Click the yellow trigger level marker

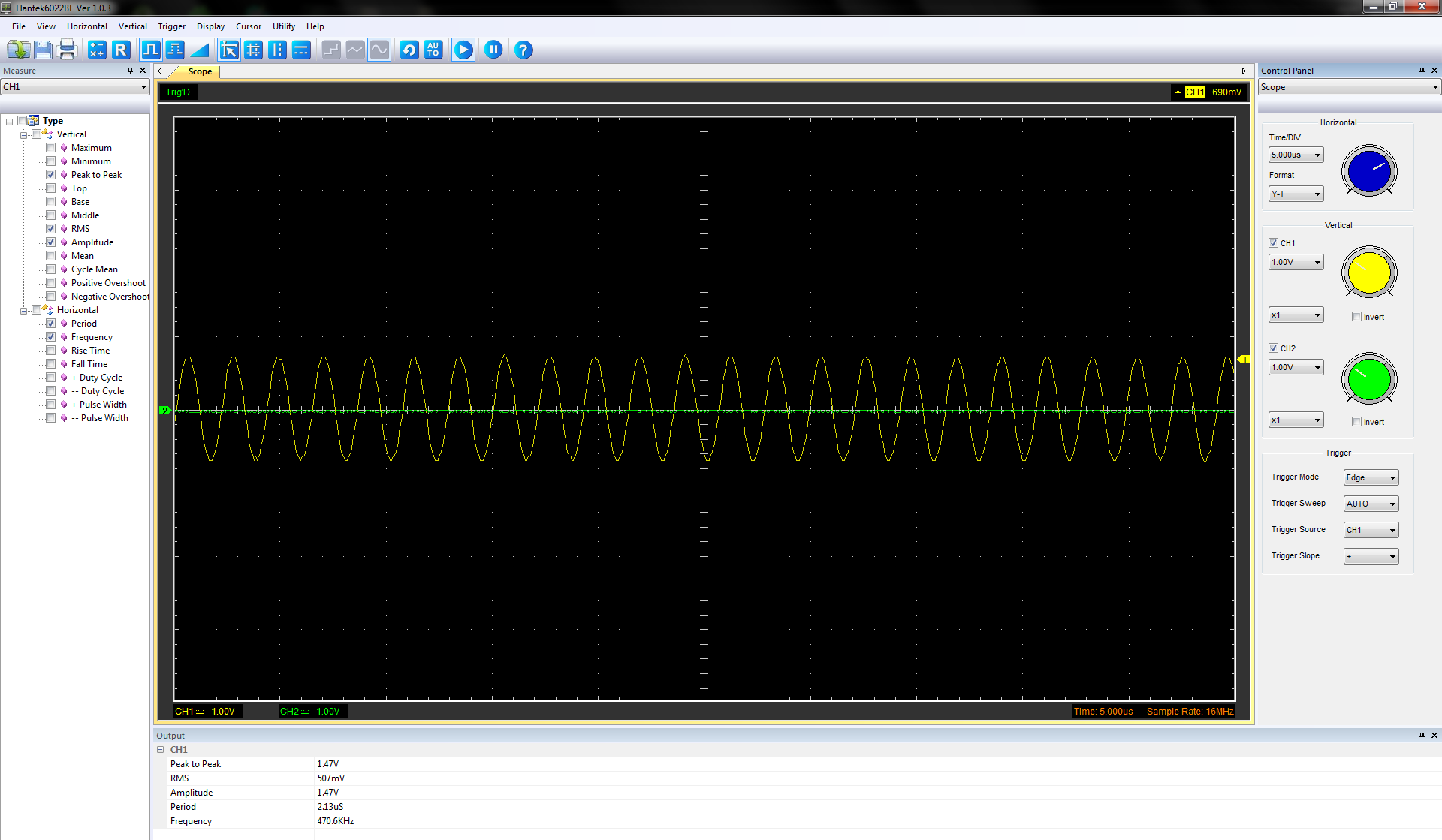click(1244, 360)
